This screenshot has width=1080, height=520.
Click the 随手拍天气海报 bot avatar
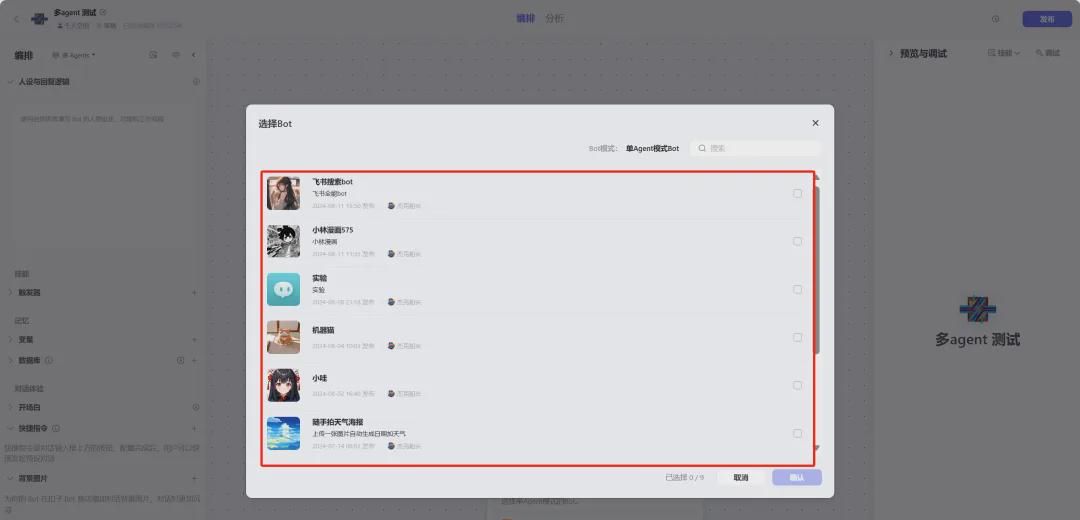tap(283, 433)
